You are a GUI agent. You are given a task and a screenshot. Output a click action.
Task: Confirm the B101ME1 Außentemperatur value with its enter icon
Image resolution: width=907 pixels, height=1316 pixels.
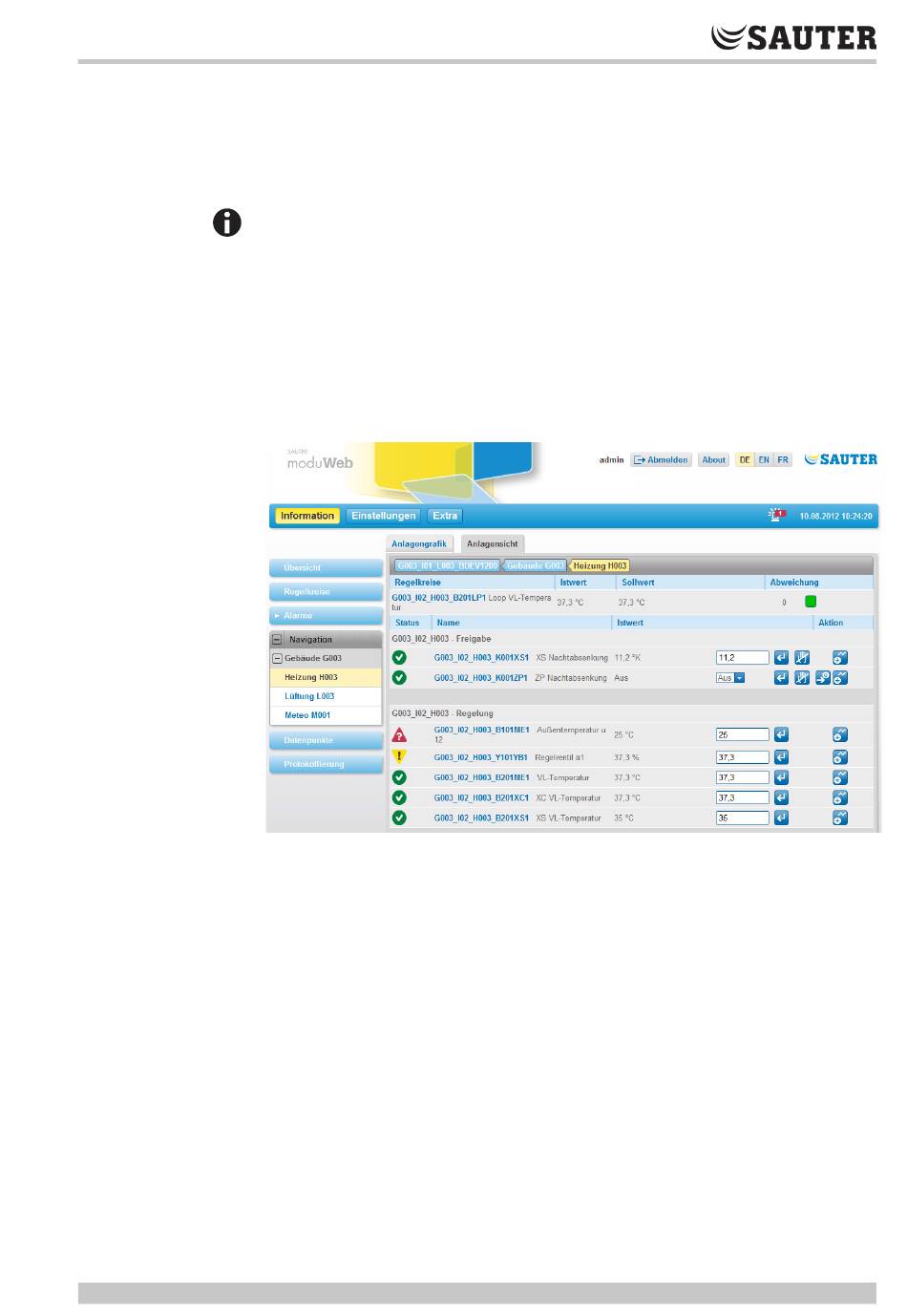pyautogui.click(x=781, y=734)
